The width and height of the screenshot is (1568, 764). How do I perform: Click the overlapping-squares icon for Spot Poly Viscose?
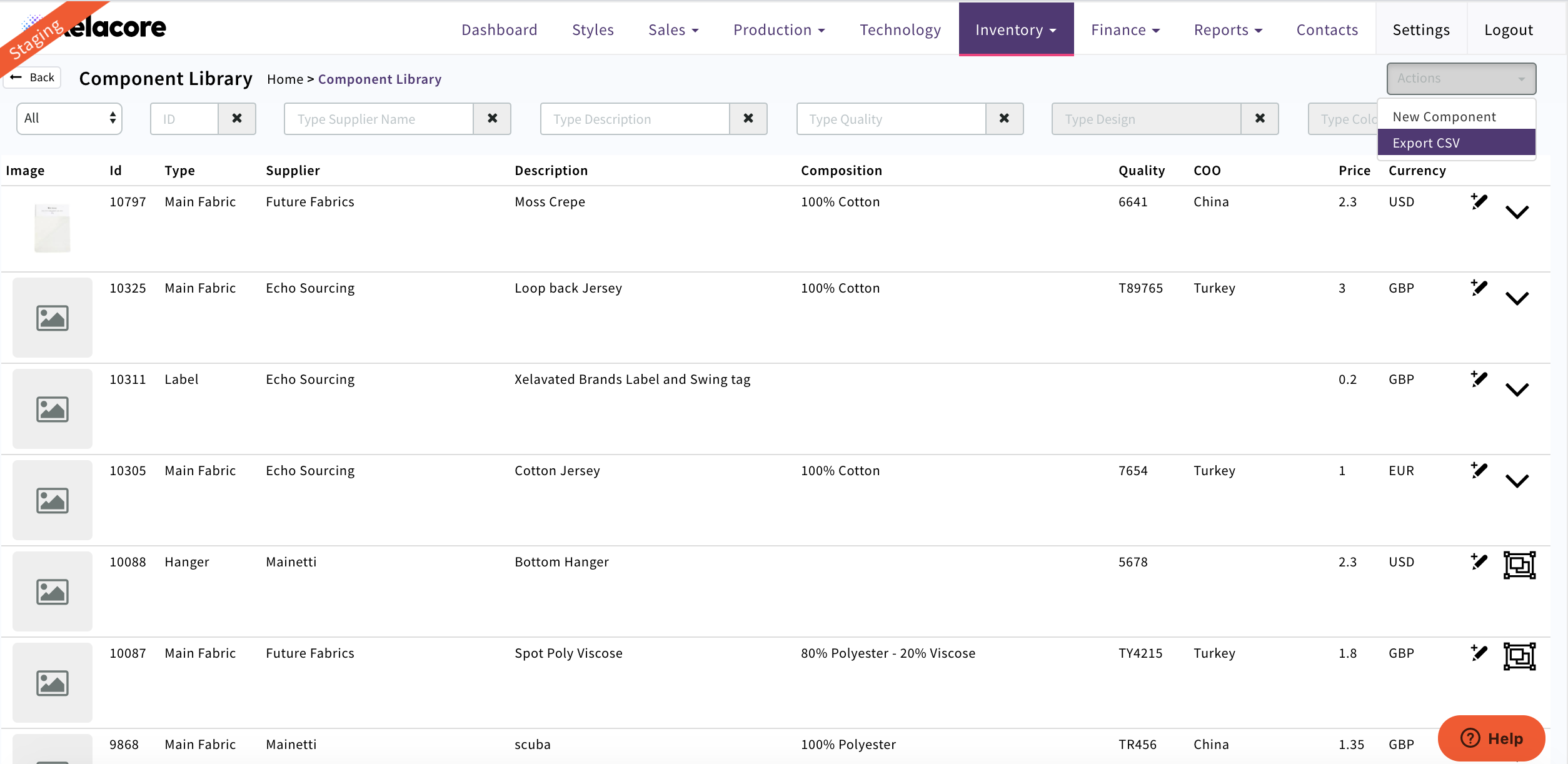coord(1519,656)
